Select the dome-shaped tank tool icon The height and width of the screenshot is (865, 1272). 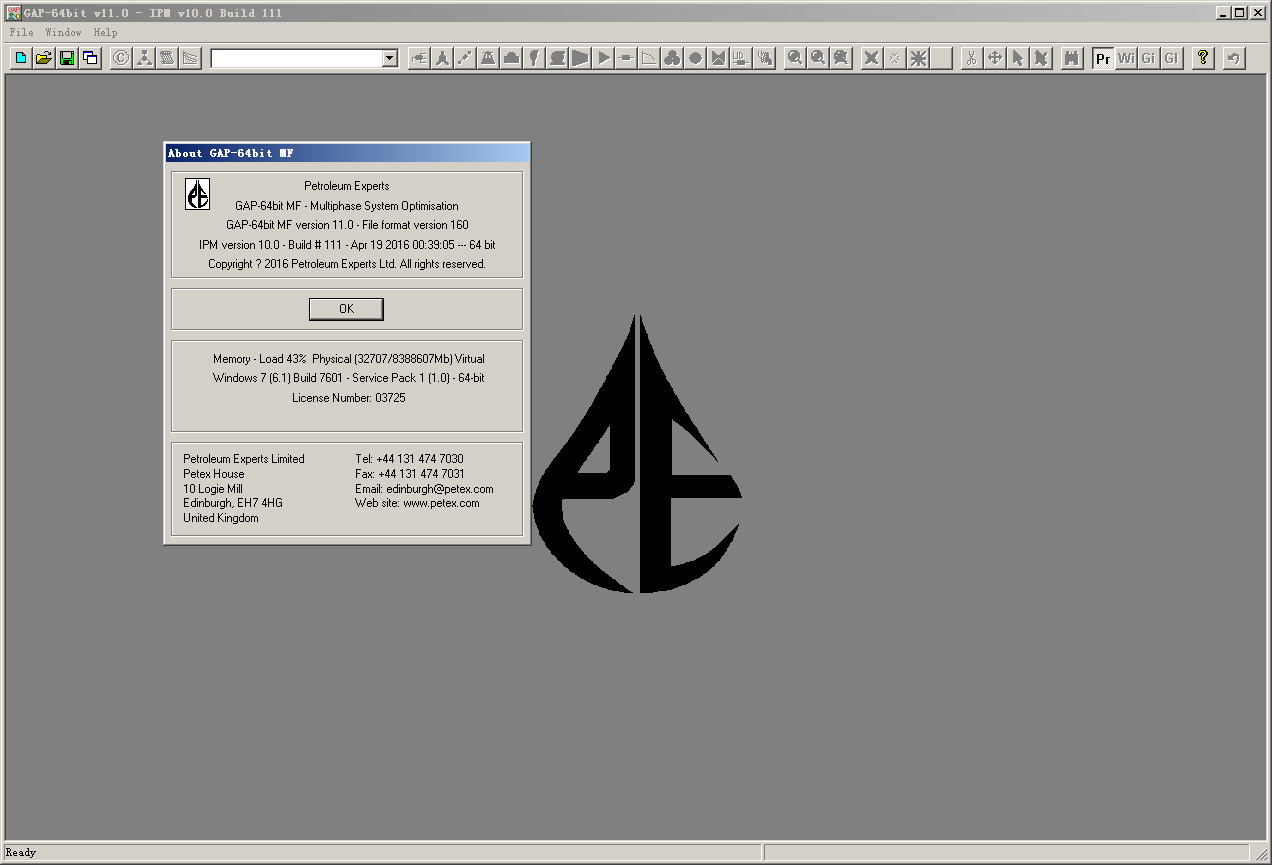(511, 58)
